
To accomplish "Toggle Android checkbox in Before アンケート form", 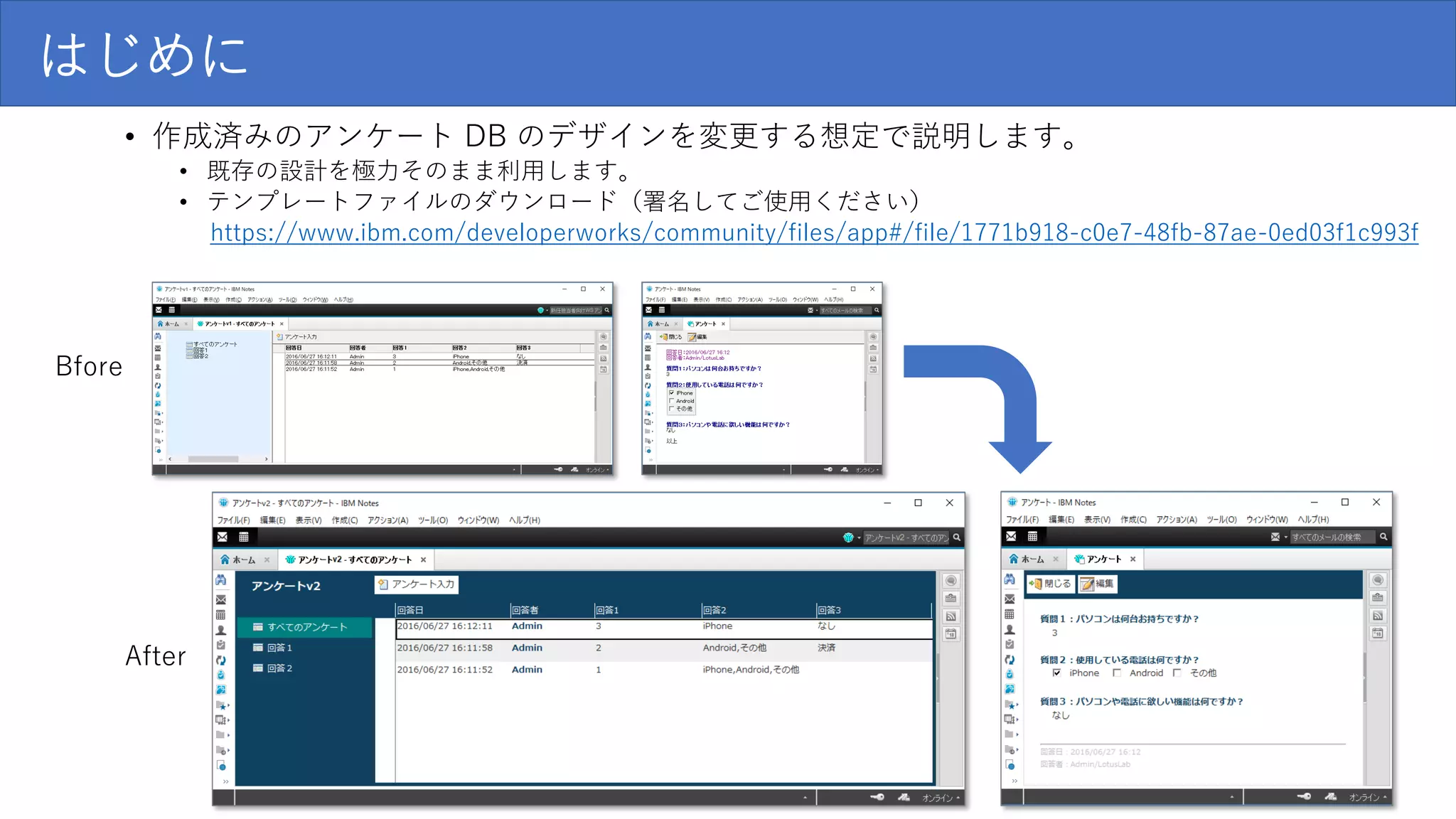I will tap(672, 401).
